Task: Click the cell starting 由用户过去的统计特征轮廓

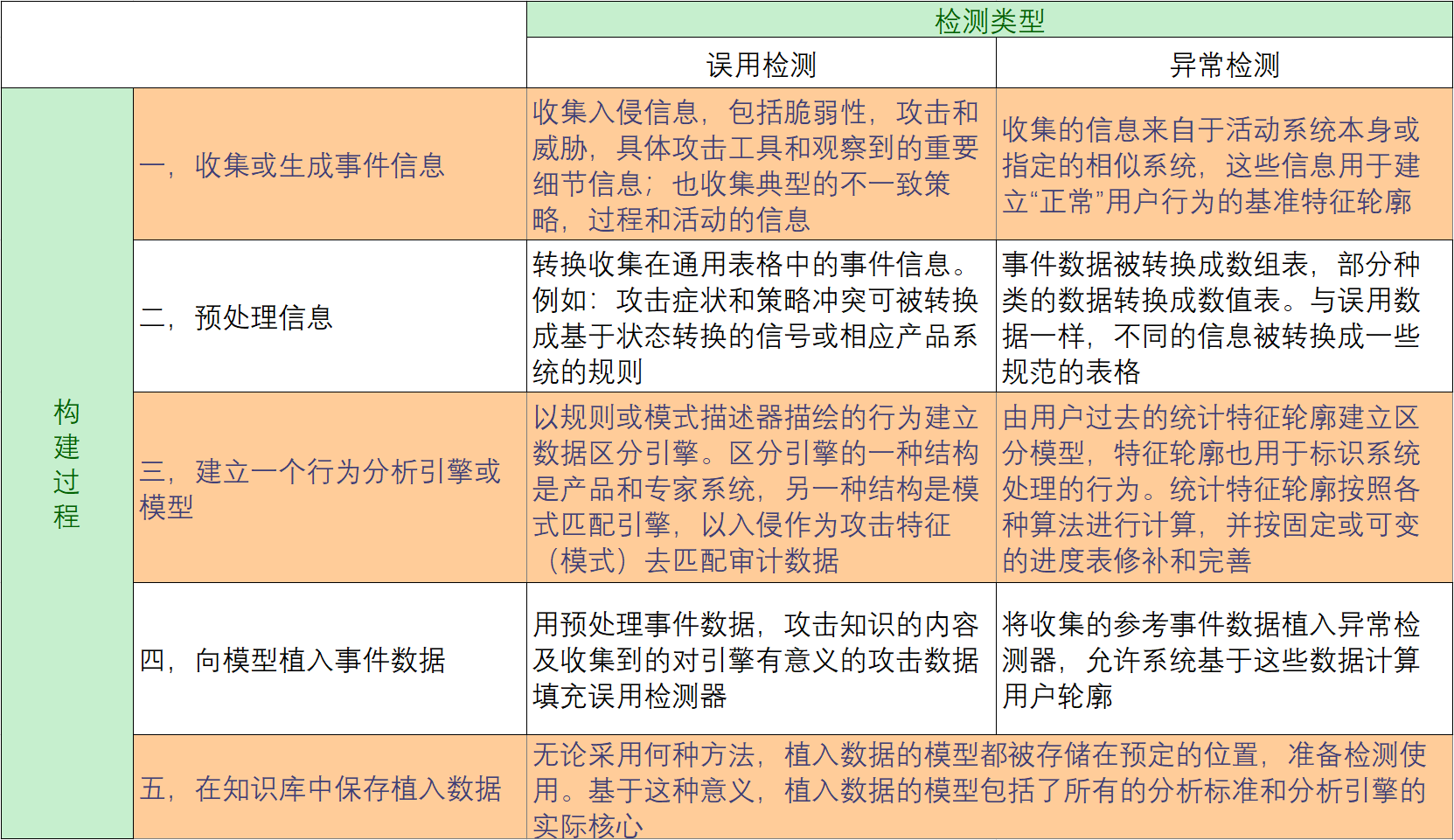Action: (1224, 488)
